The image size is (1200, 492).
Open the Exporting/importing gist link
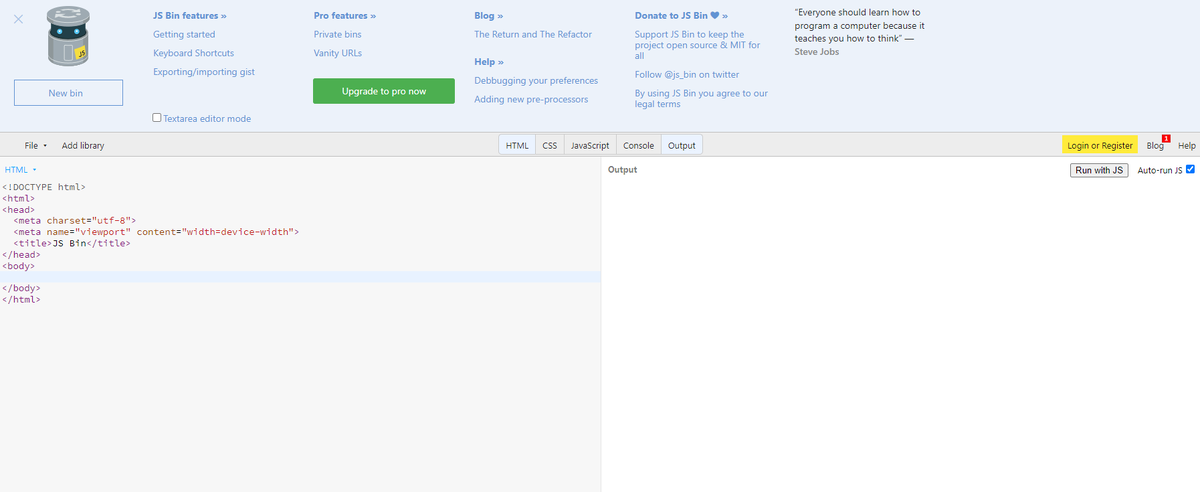pos(204,72)
